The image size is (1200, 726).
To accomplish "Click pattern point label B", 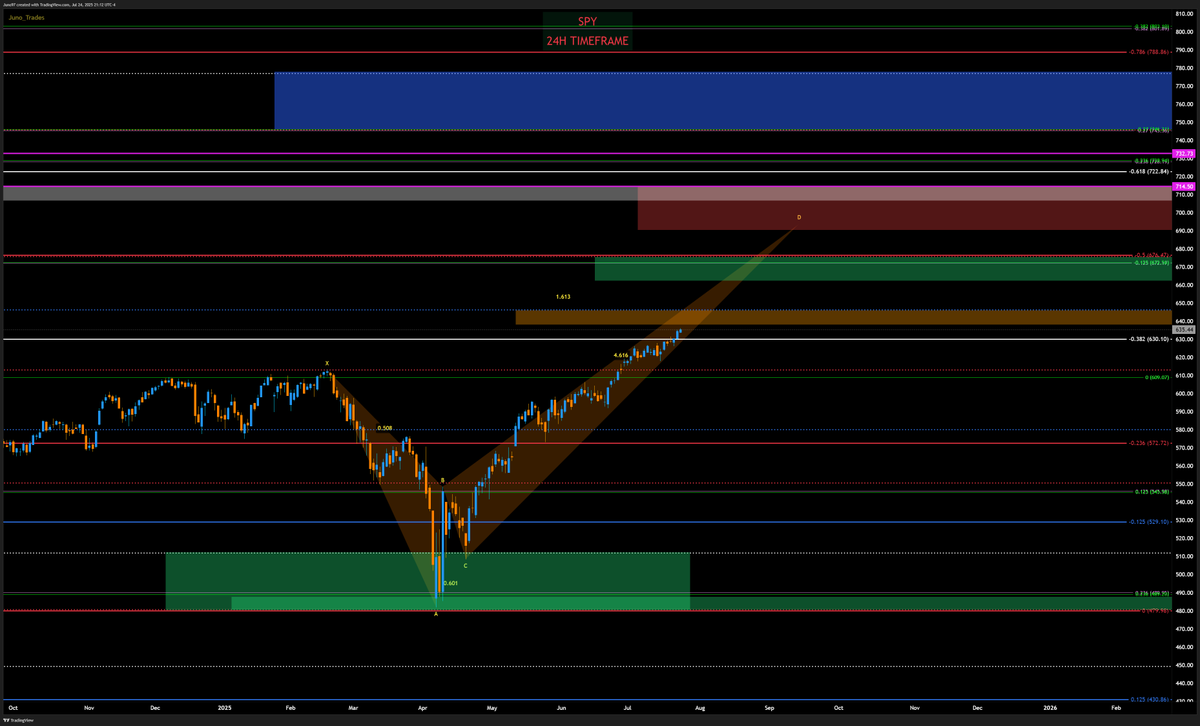I will click(443, 481).
